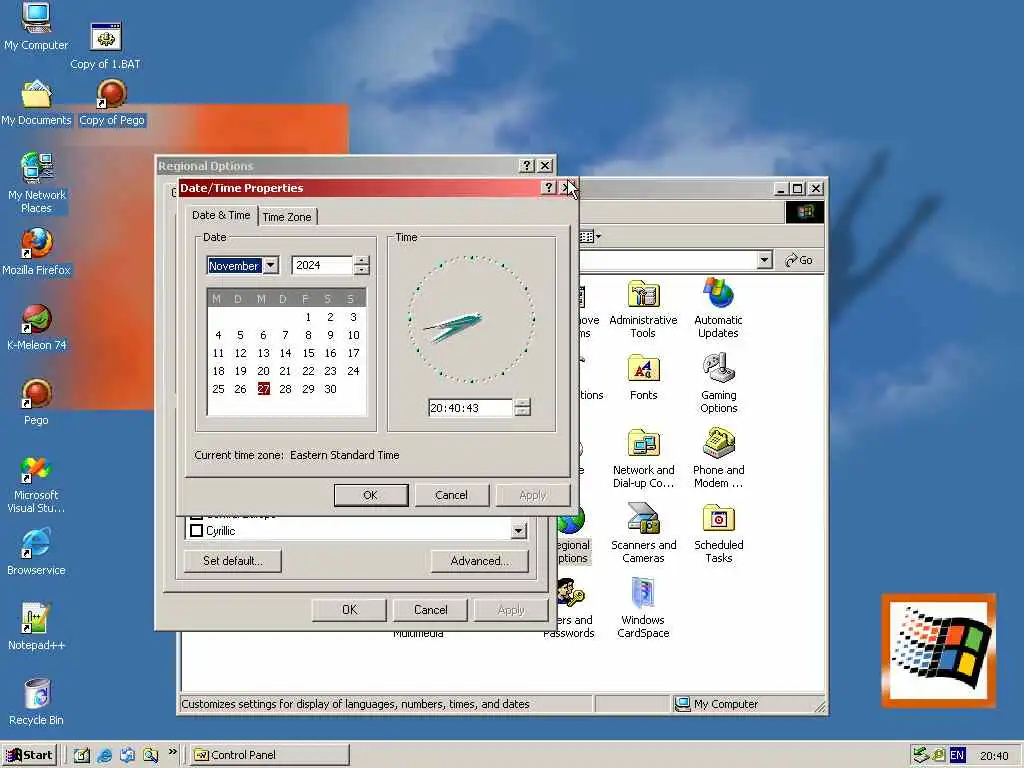Click Set default button in Regional Options

point(232,561)
